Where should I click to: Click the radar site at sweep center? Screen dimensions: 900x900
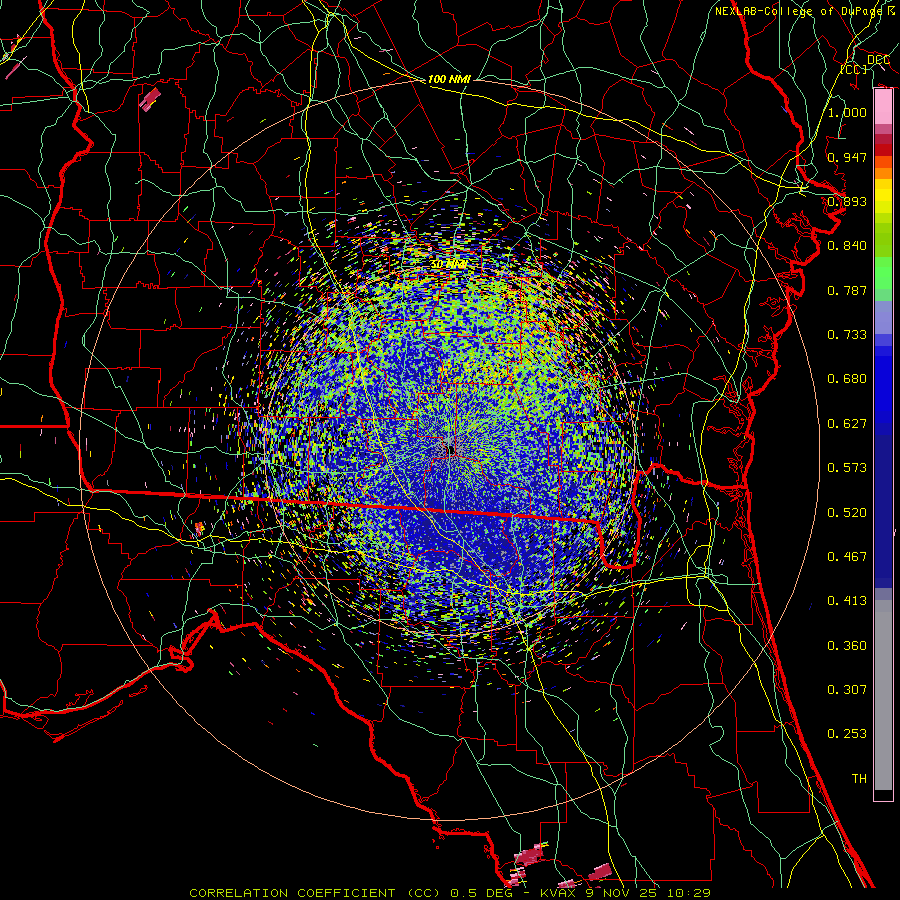[x=451, y=451]
